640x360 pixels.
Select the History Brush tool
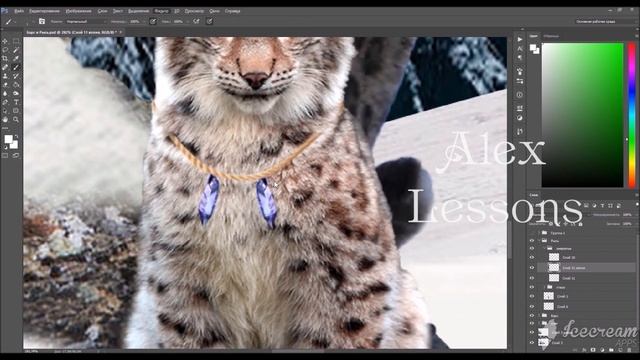pos(16,76)
